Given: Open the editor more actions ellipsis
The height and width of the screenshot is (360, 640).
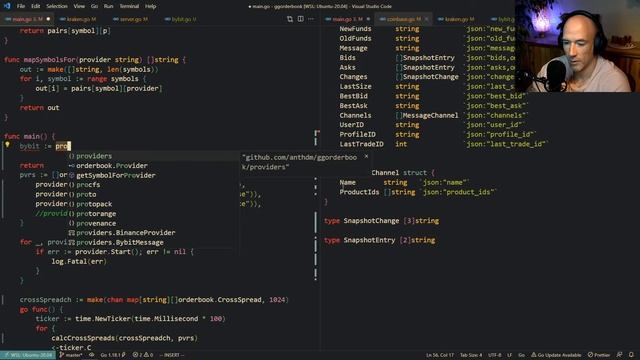Looking at the screenshot, I should coord(311,19).
